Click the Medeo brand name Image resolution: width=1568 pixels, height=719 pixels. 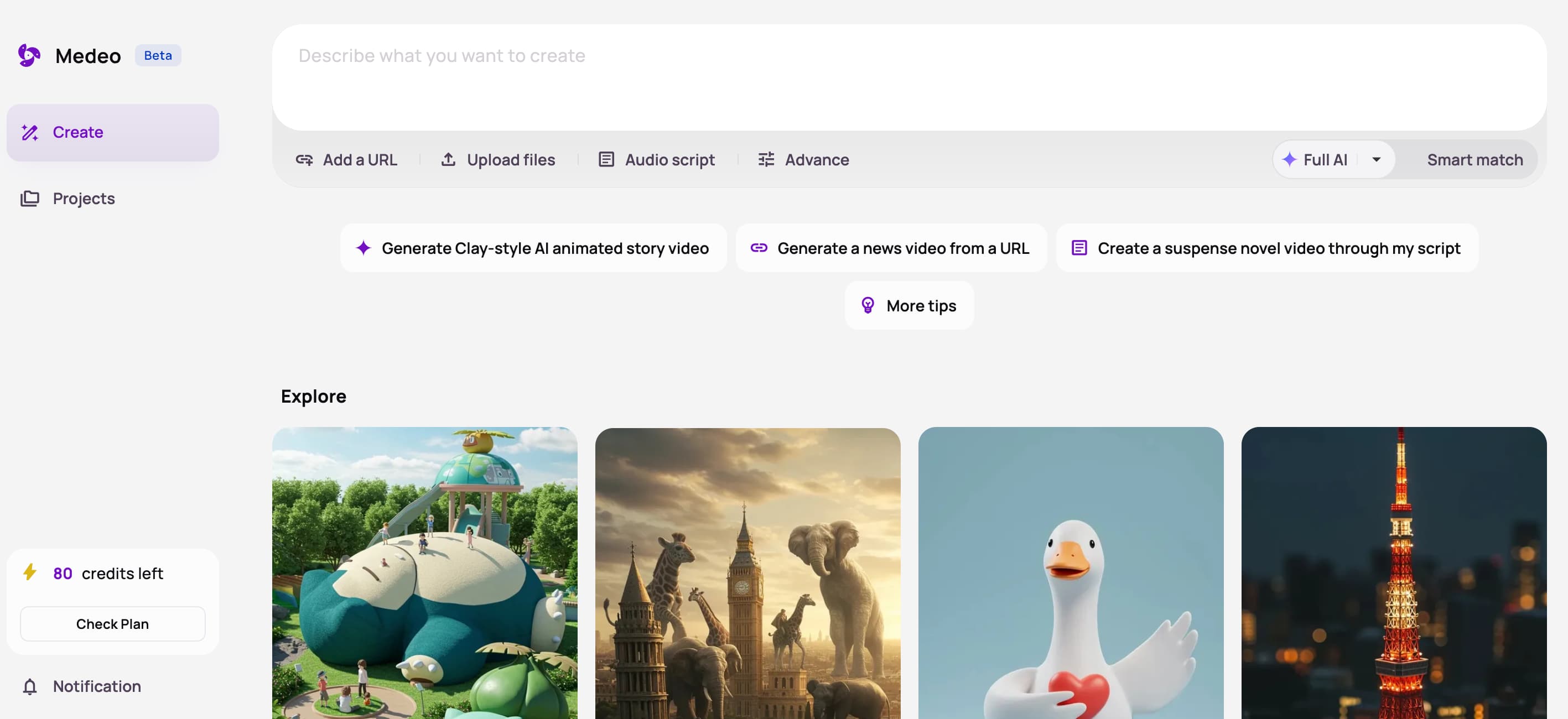[x=89, y=56]
